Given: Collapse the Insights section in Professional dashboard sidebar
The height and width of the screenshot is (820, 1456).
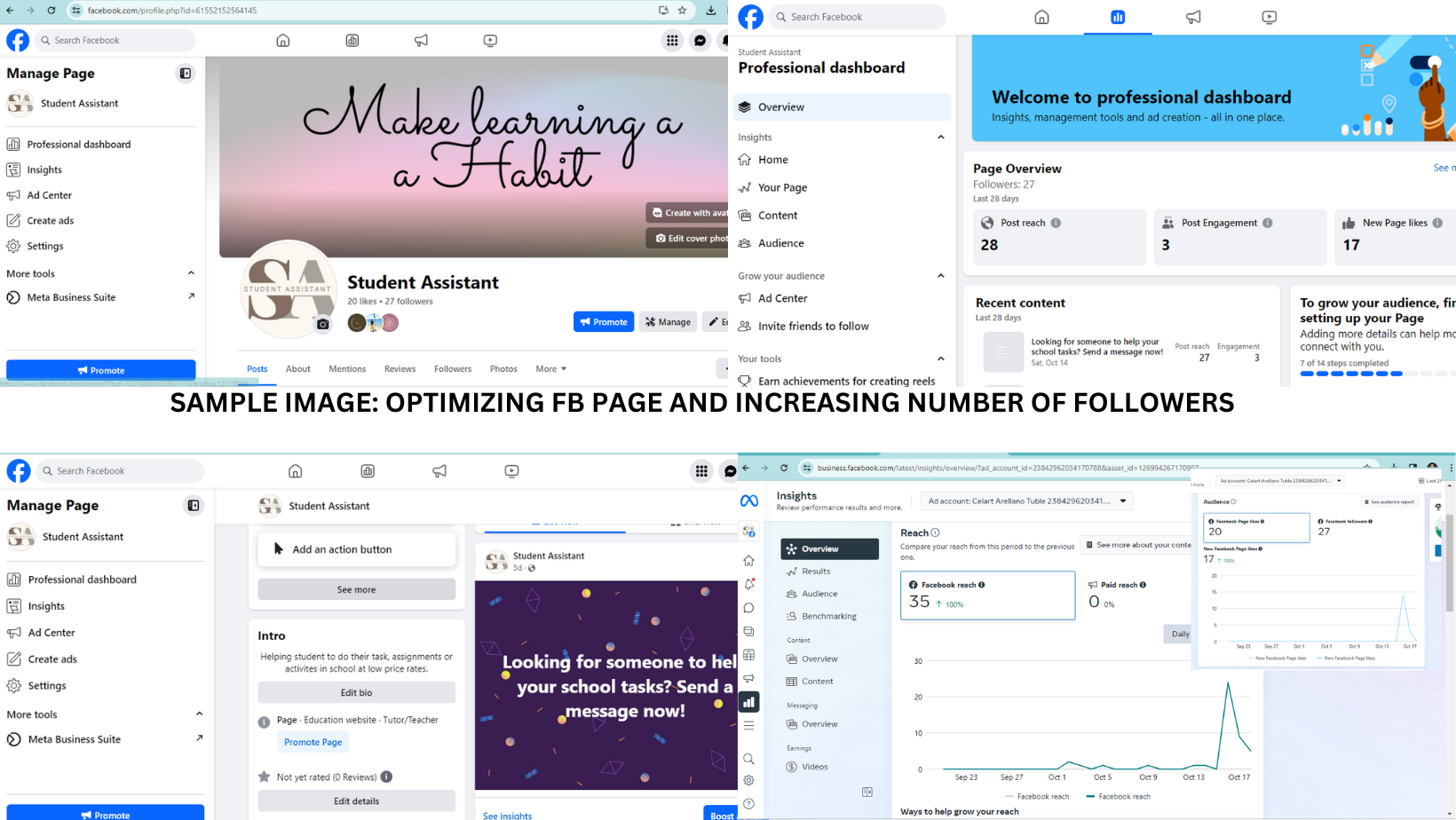Looking at the screenshot, I should pos(941,137).
